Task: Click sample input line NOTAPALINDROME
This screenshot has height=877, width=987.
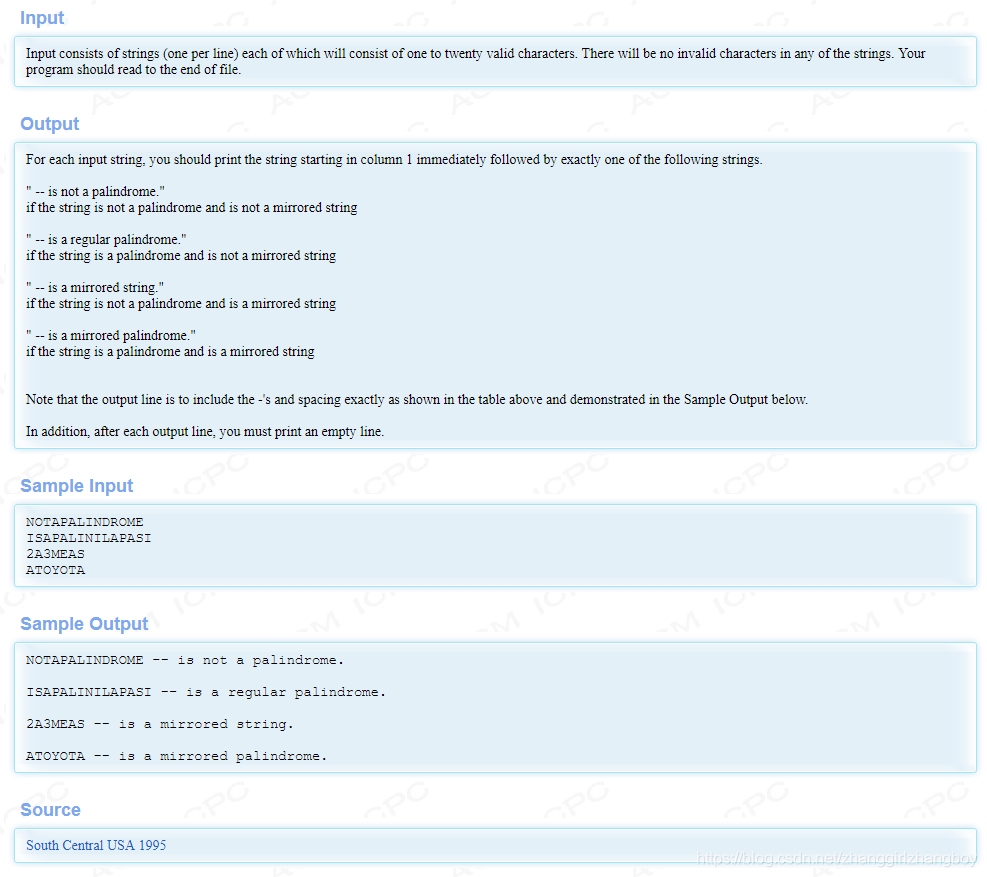Action: (x=84, y=522)
